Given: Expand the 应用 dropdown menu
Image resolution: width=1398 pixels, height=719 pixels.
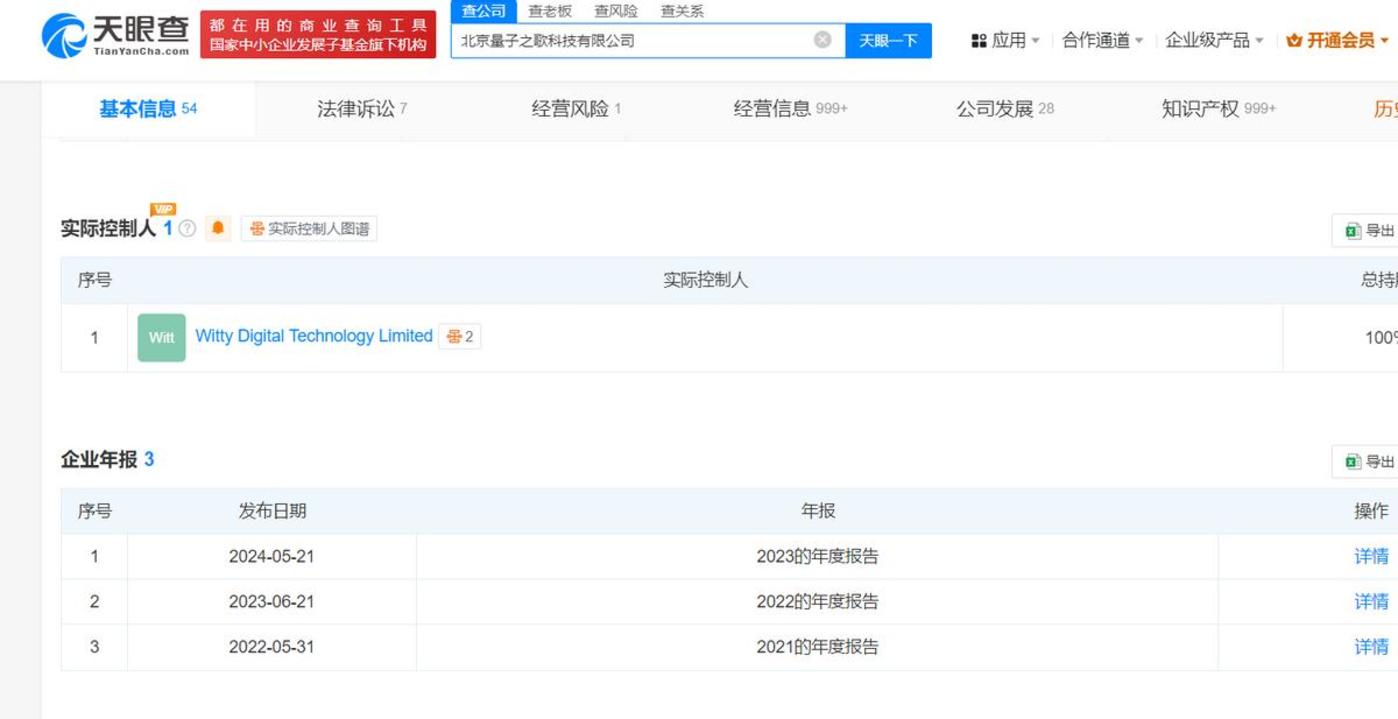Looking at the screenshot, I should pos(1005,40).
